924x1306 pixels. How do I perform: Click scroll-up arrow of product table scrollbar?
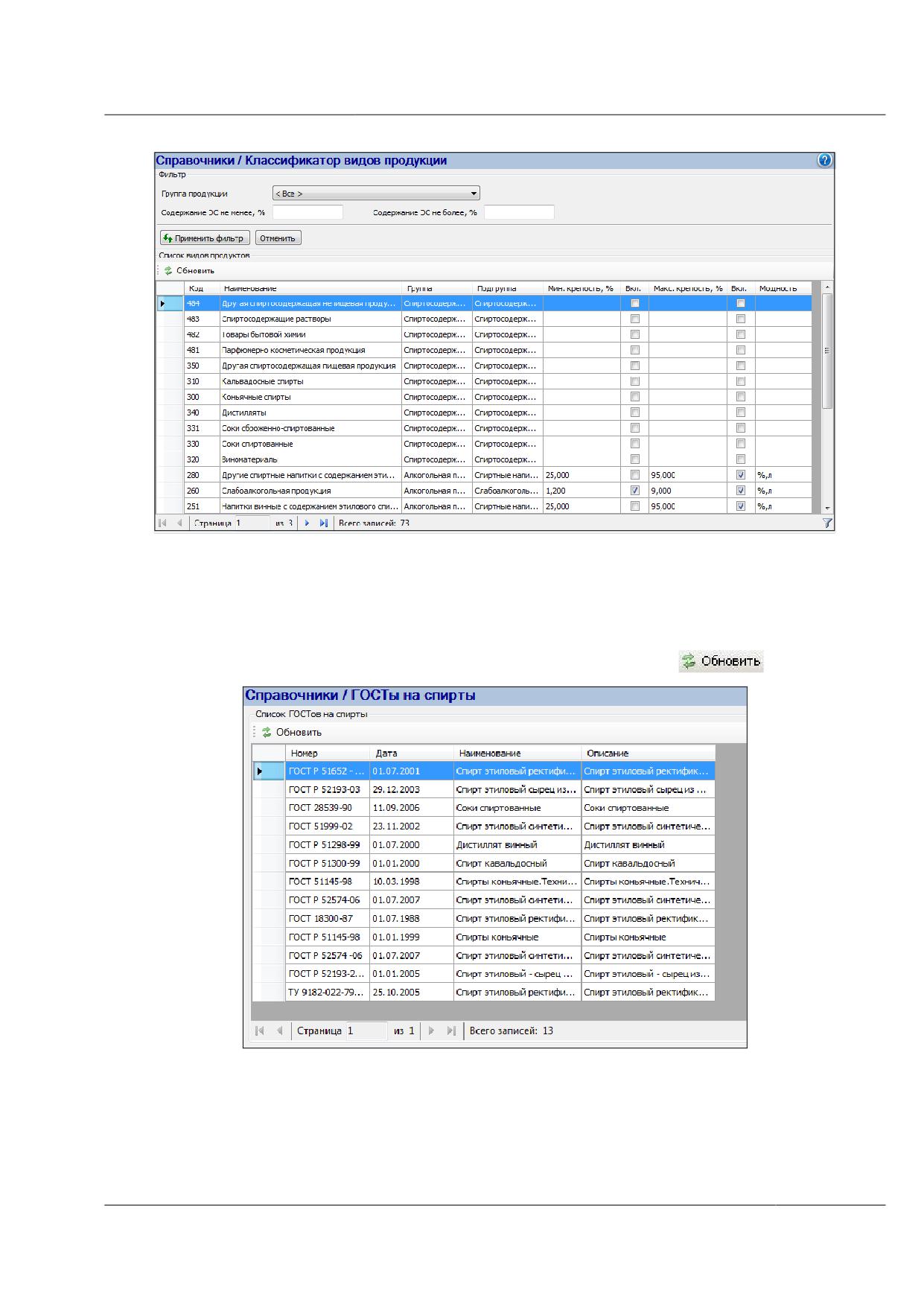pos(827,287)
